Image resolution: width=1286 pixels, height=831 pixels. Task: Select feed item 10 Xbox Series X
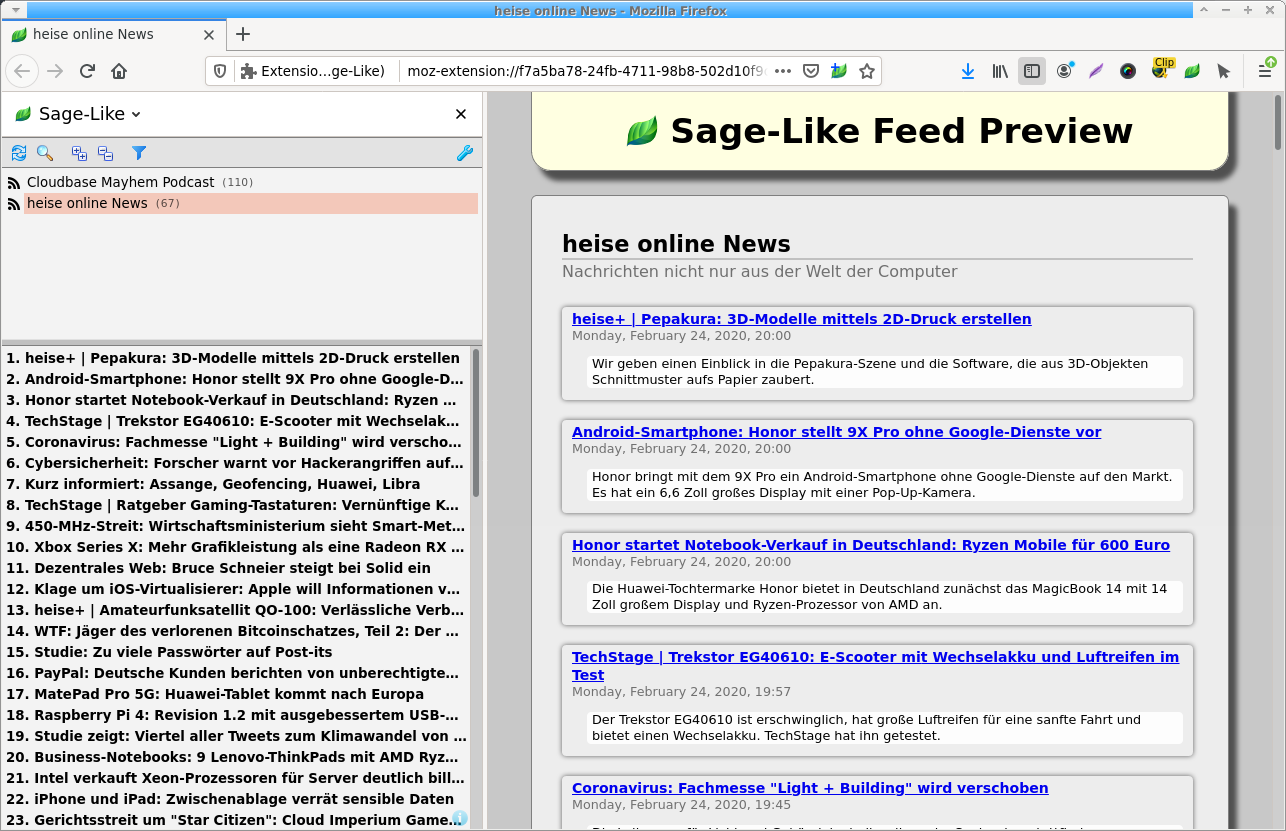[x=236, y=547]
